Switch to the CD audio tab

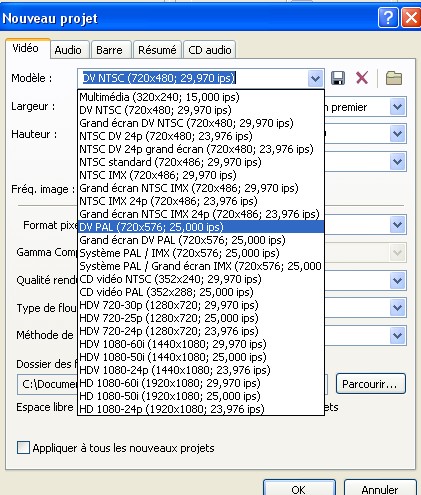(x=210, y=50)
